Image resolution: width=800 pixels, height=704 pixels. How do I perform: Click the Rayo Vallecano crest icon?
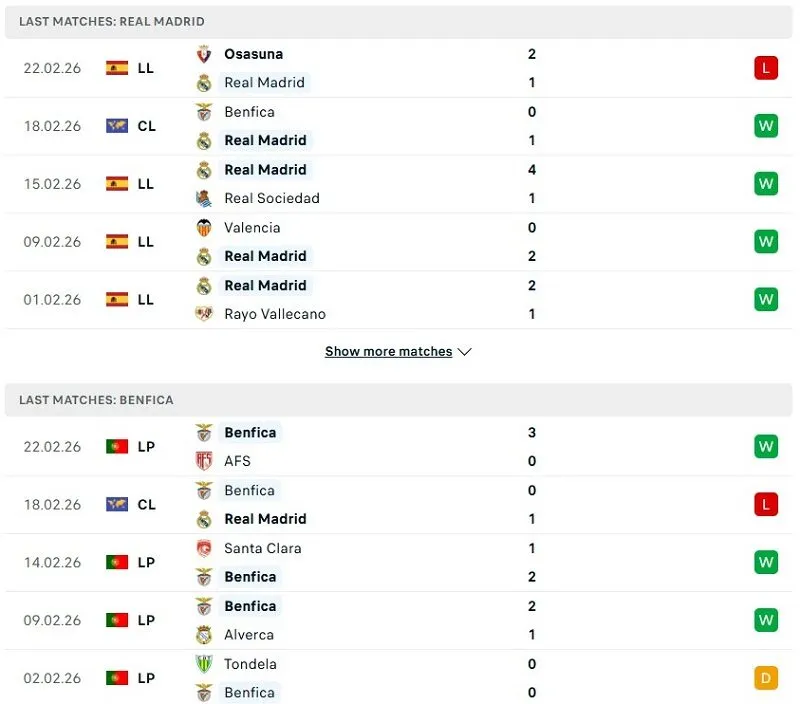pos(204,314)
